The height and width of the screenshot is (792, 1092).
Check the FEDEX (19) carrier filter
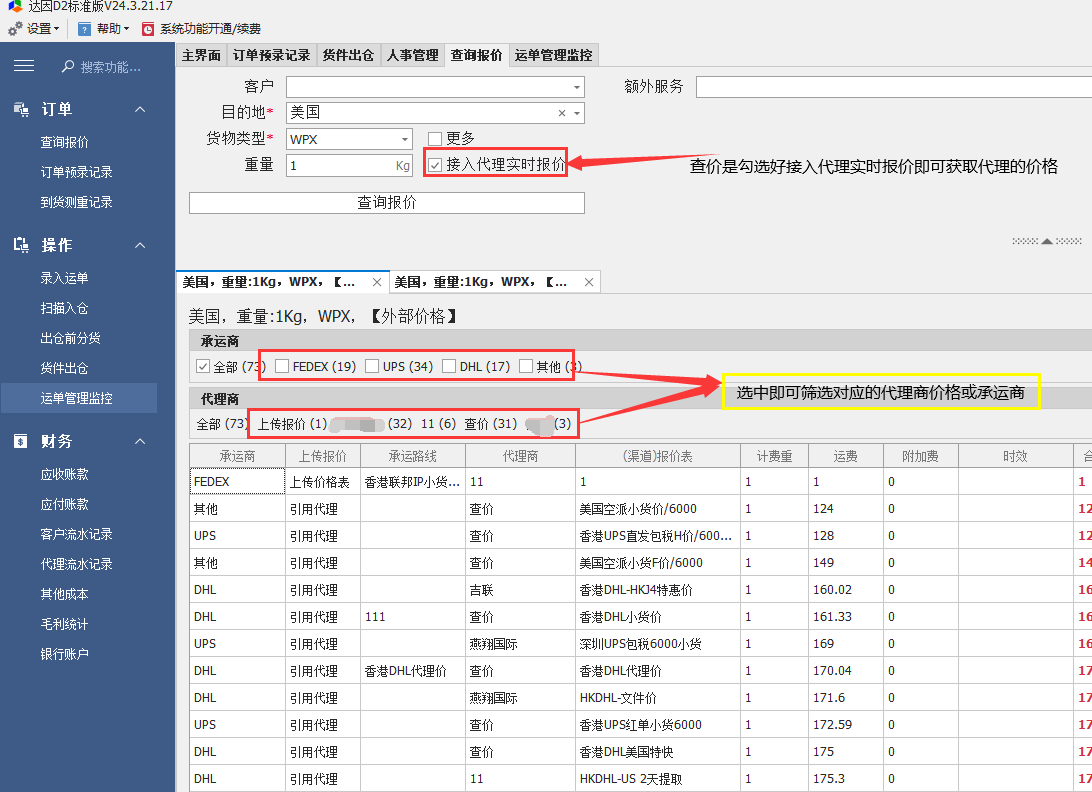[x=282, y=366]
